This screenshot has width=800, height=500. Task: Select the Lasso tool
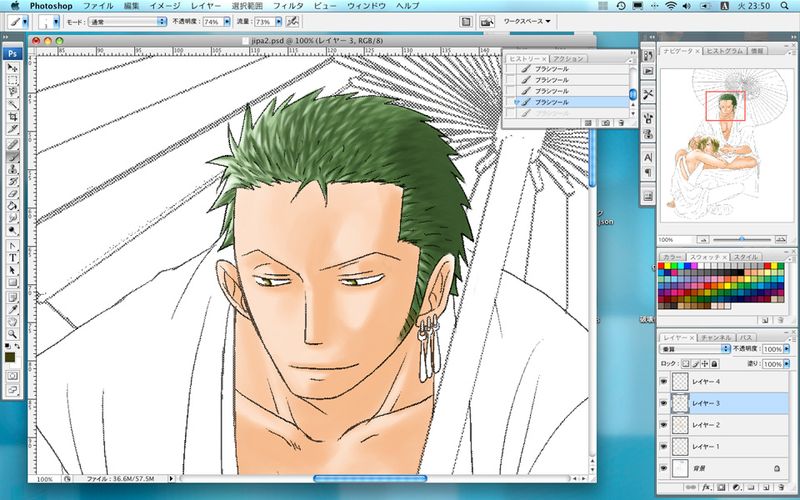coord(12,92)
